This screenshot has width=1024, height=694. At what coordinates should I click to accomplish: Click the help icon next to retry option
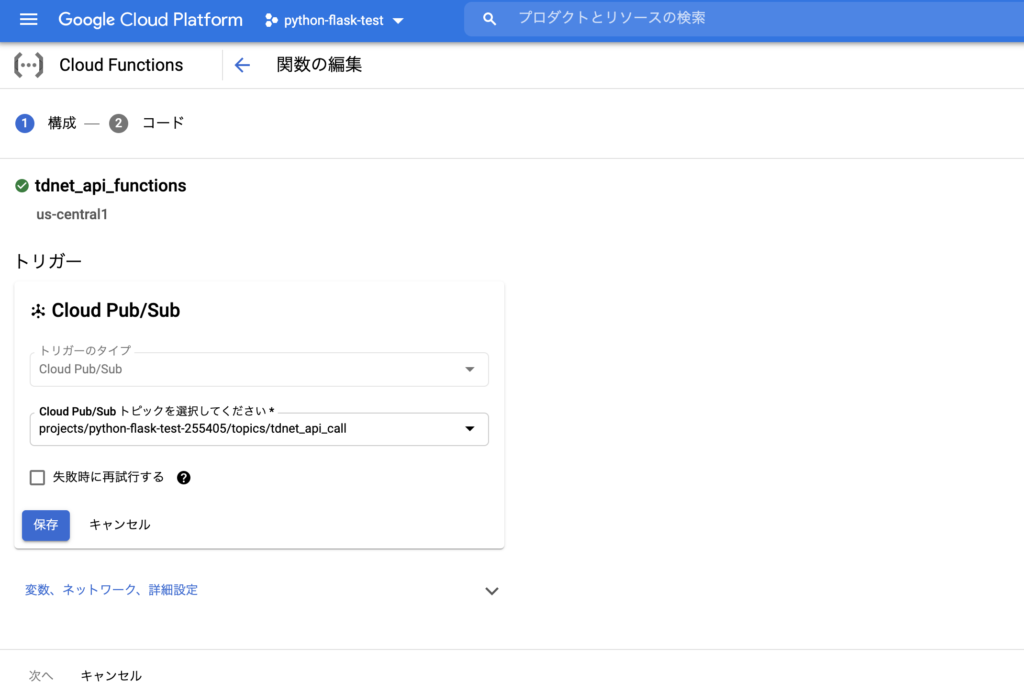pyautogui.click(x=184, y=478)
